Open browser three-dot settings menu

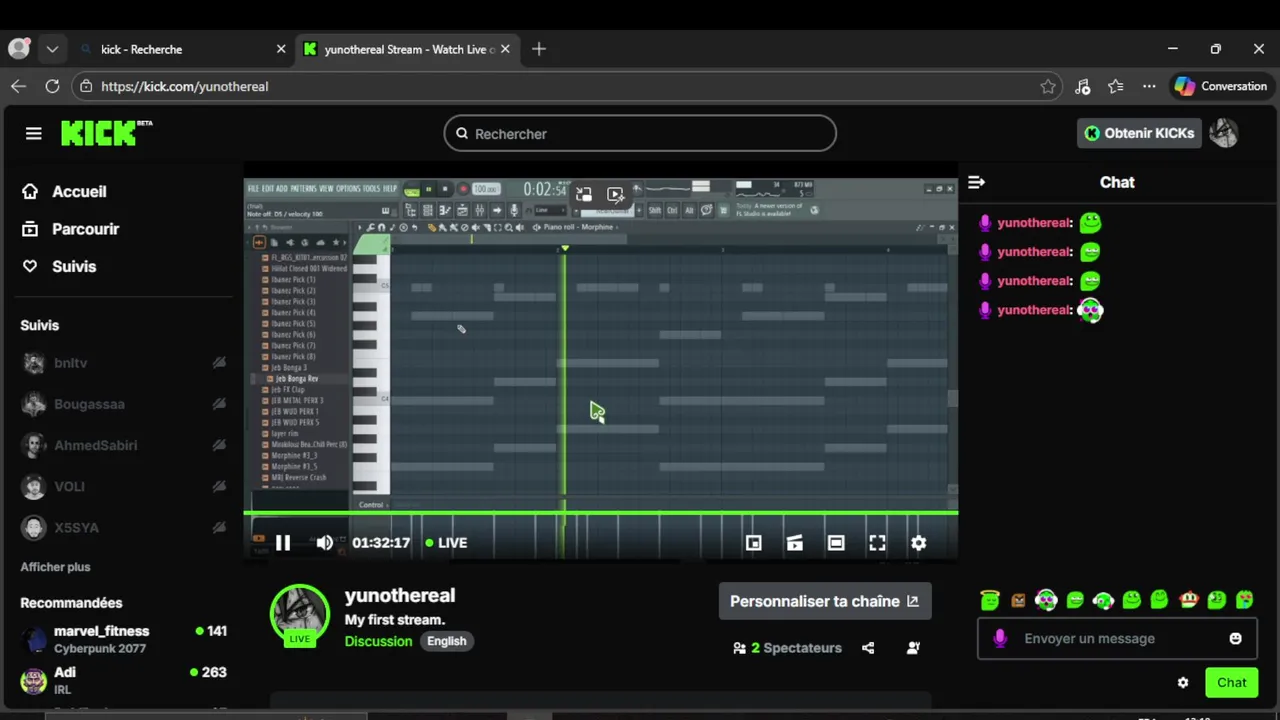(1149, 86)
